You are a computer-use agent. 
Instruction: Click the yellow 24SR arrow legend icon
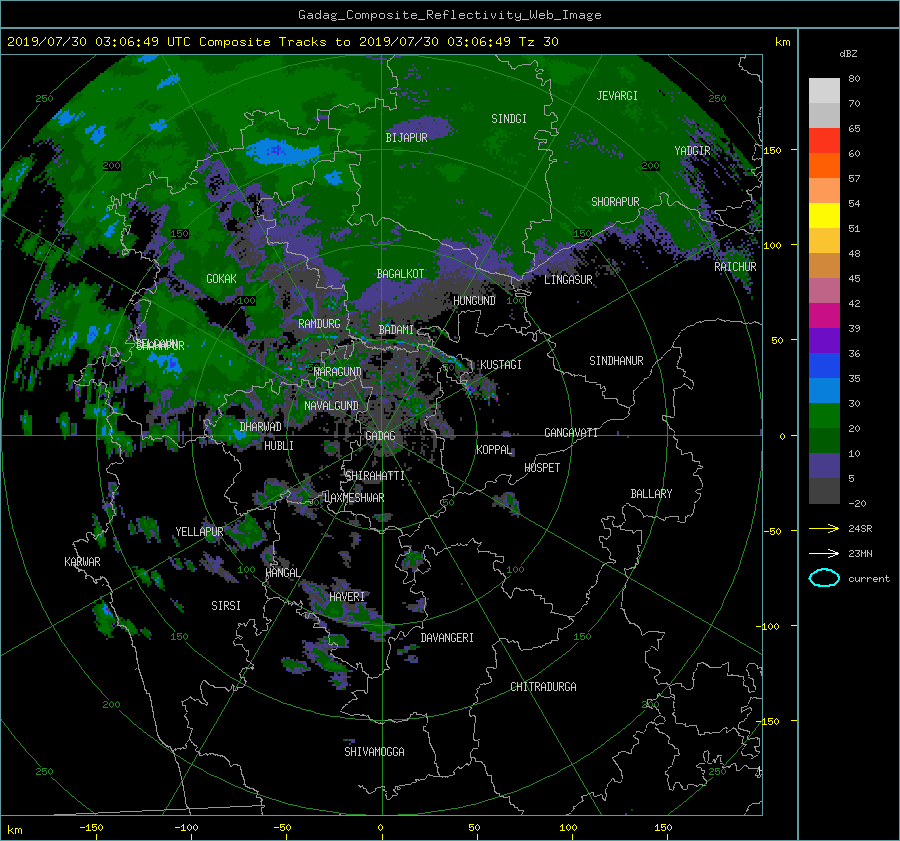click(824, 528)
